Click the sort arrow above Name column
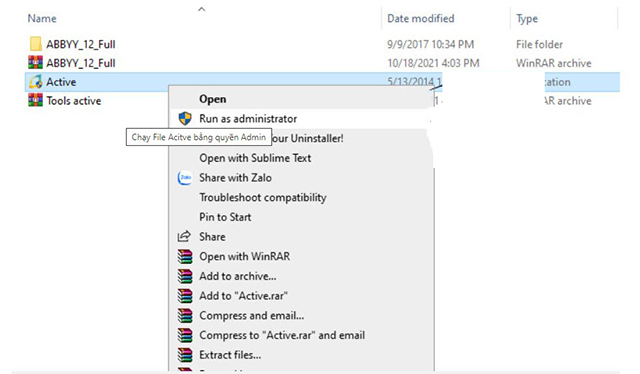The width and height of the screenshot is (640, 374). click(x=202, y=9)
